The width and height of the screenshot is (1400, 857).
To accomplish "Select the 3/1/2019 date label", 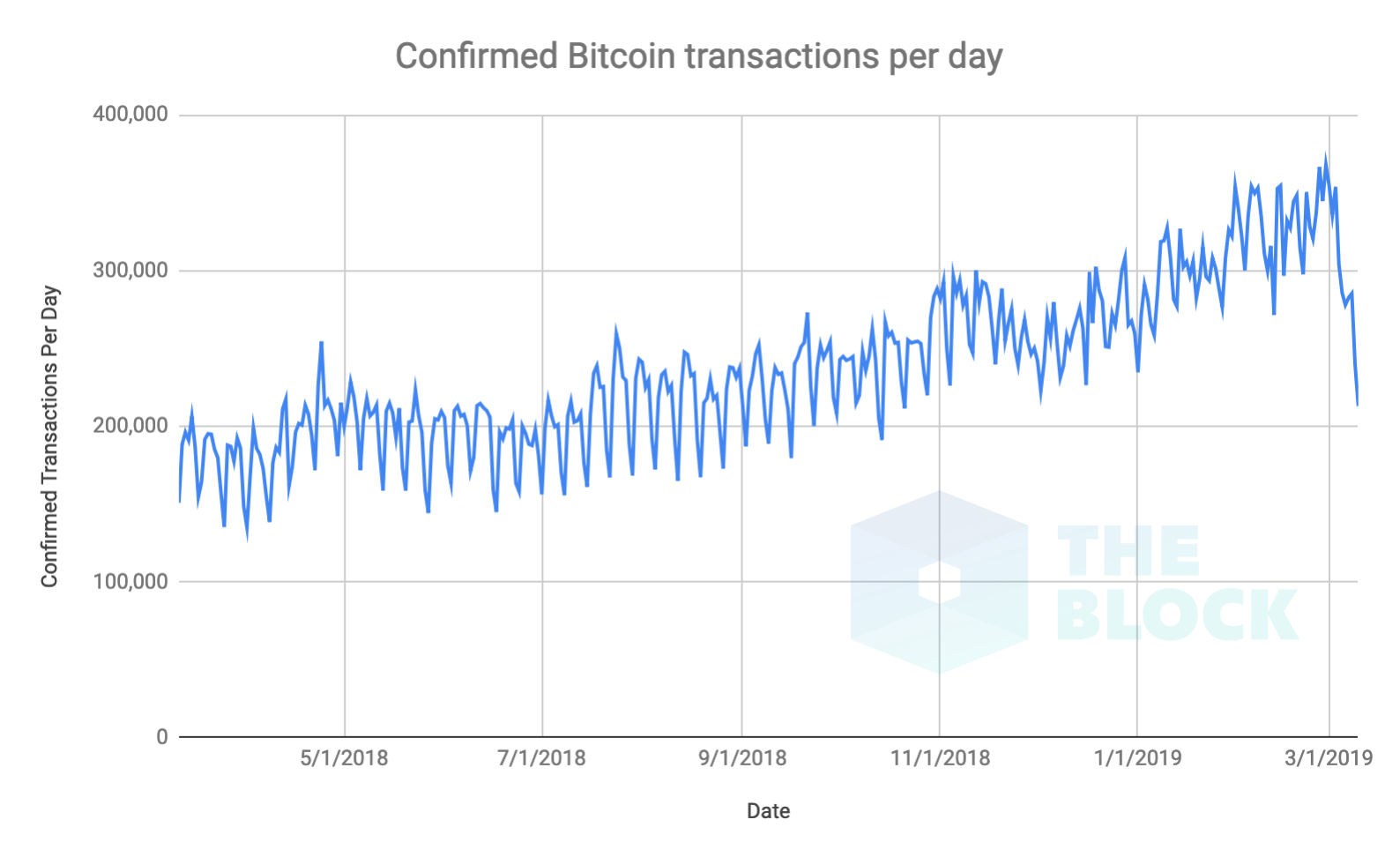I will [x=1329, y=758].
